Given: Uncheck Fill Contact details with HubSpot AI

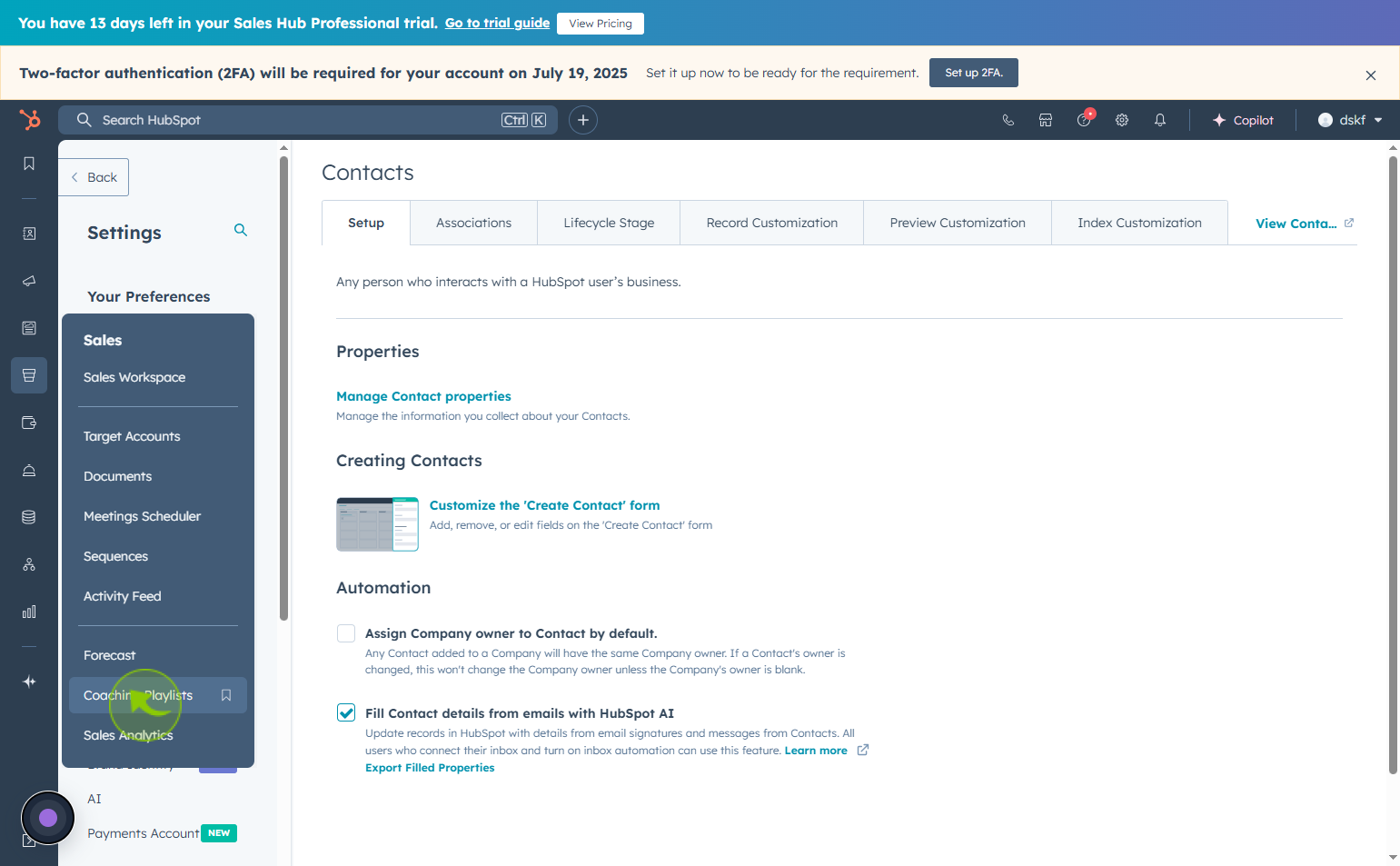Looking at the screenshot, I should [346, 713].
